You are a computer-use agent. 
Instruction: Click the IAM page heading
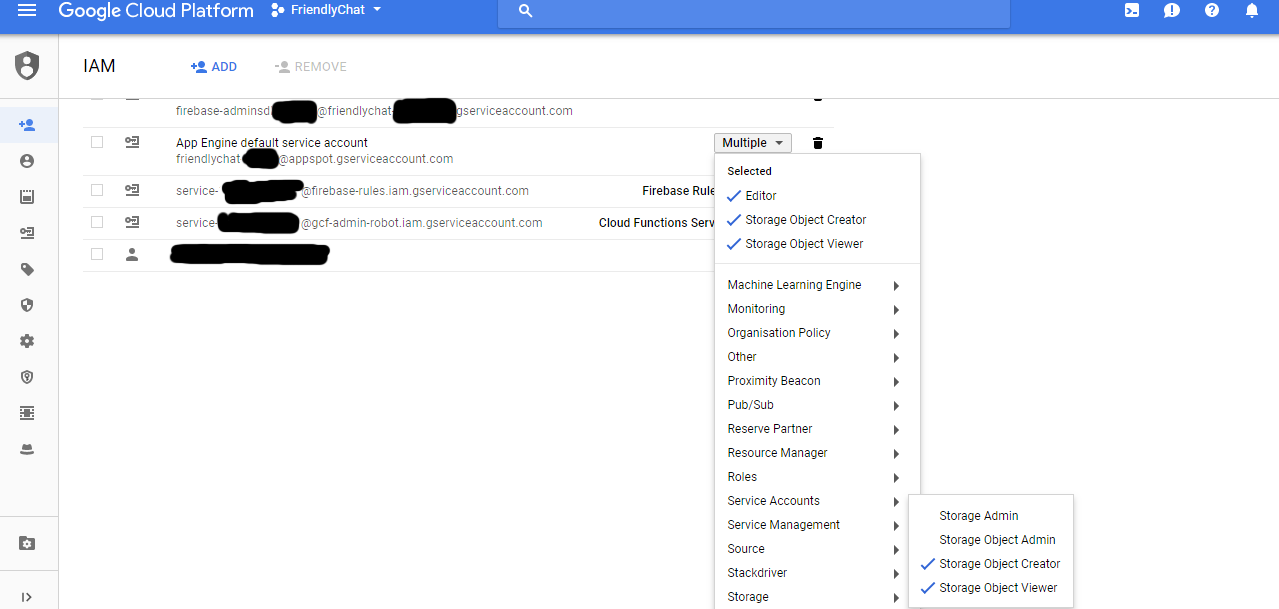[x=100, y=66]
